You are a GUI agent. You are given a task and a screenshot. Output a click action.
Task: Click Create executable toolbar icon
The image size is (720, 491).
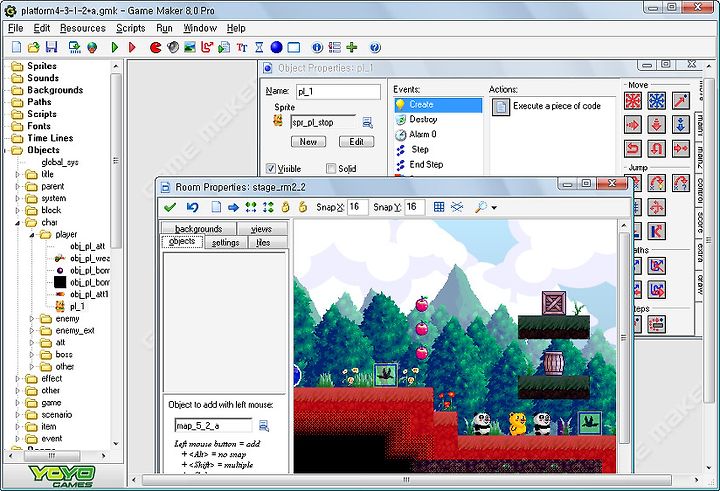click(x=74, y=47)
